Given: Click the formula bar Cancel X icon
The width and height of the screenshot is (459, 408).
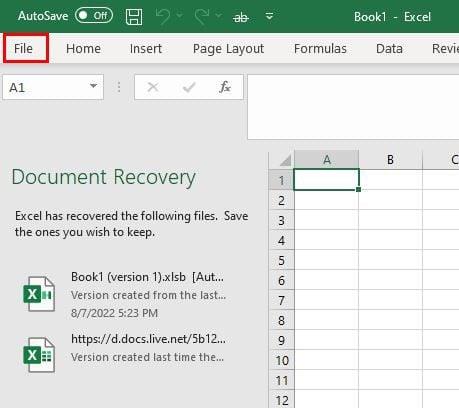Looking at the screenshot, I should [153, 87].
